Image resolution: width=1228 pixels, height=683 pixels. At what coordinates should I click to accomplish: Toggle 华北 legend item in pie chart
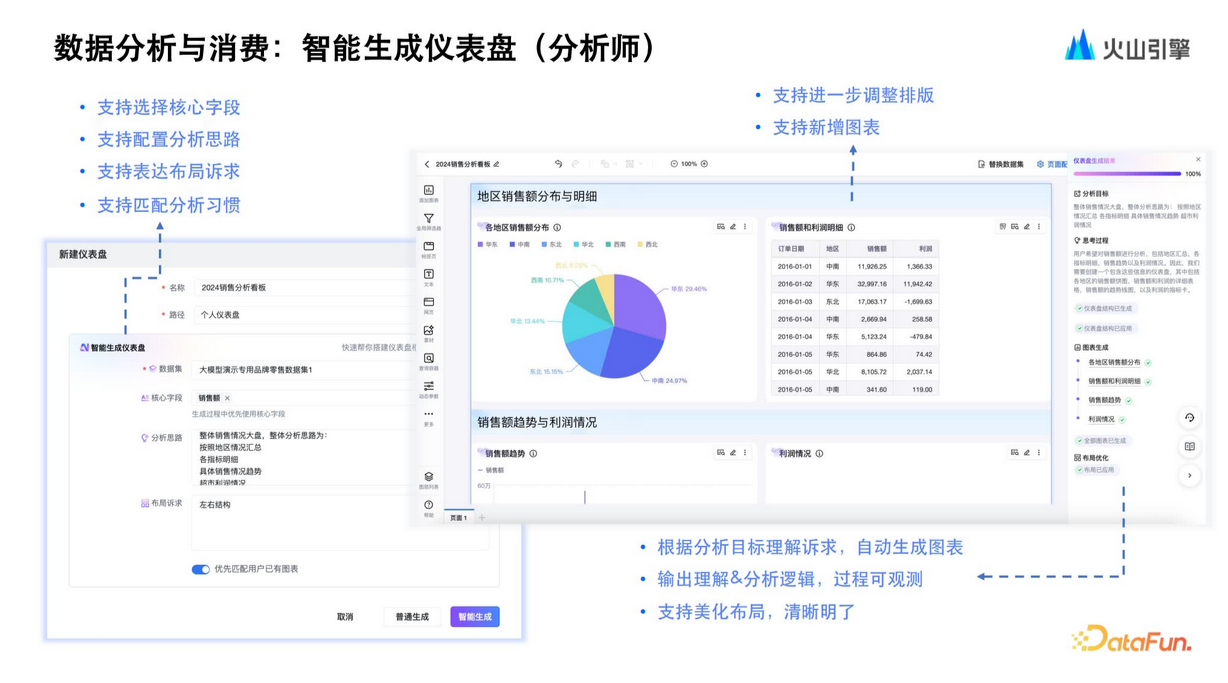[x=584, y=244]
